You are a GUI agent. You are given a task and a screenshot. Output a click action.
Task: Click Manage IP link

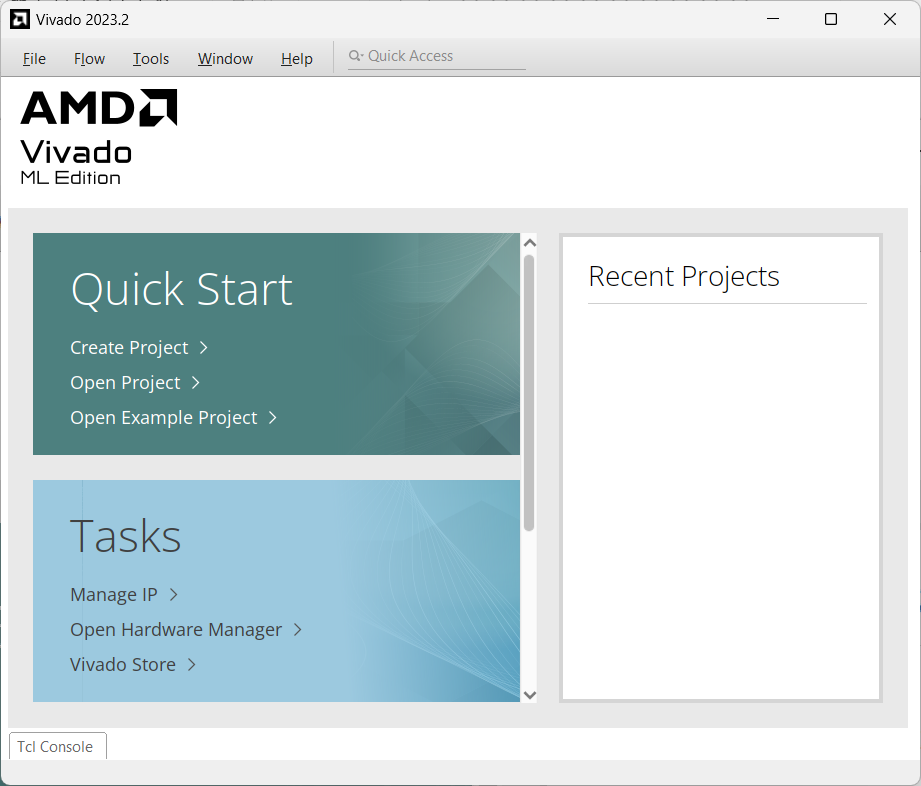(114, 594)
